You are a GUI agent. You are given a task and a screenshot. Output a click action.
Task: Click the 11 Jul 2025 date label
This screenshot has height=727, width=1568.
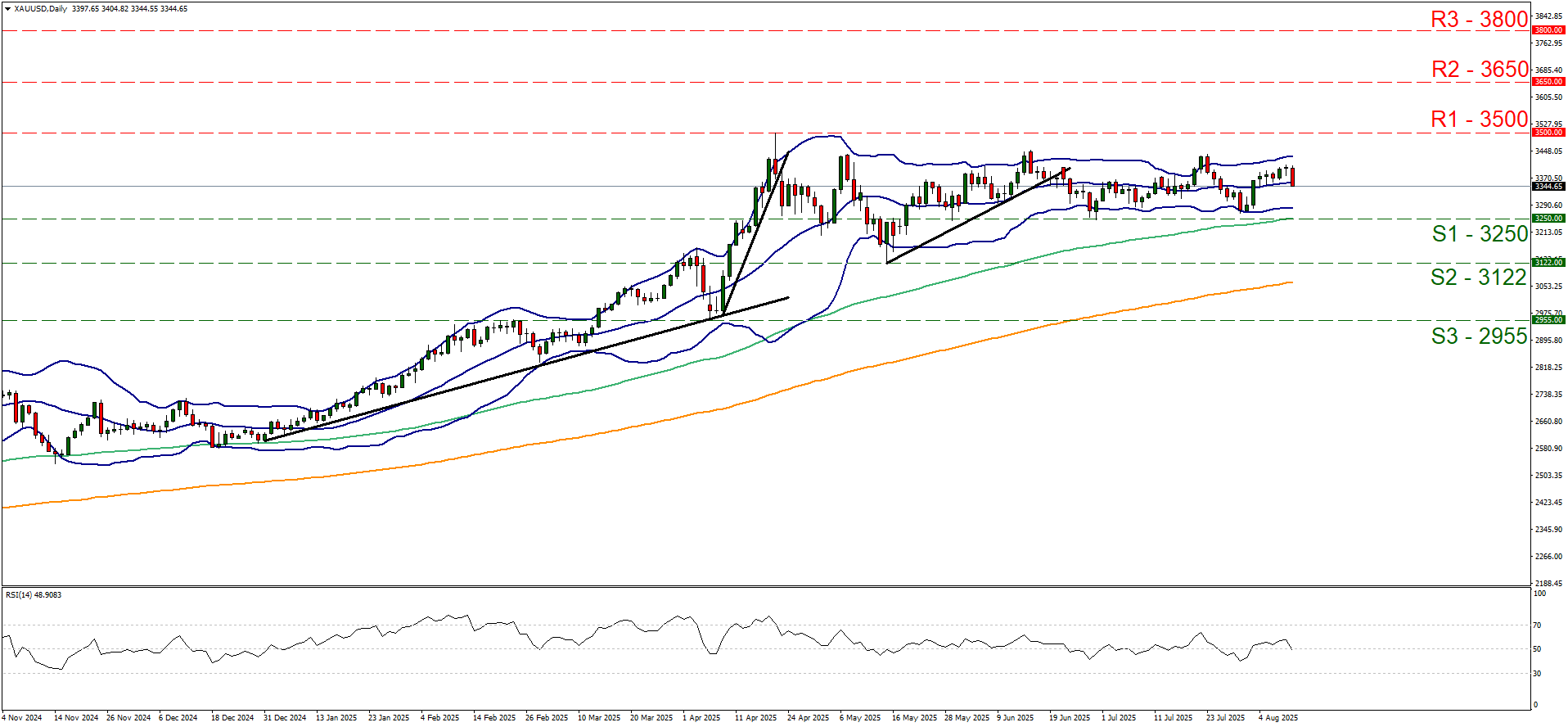[1174, 718]
